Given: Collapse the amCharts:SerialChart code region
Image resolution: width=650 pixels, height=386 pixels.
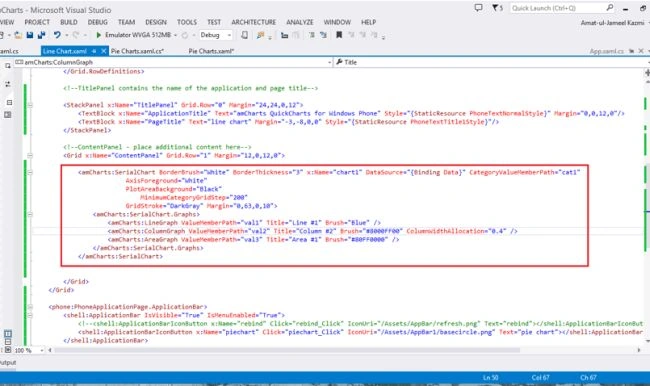Looking at the screenshot, I should (30, 172).
